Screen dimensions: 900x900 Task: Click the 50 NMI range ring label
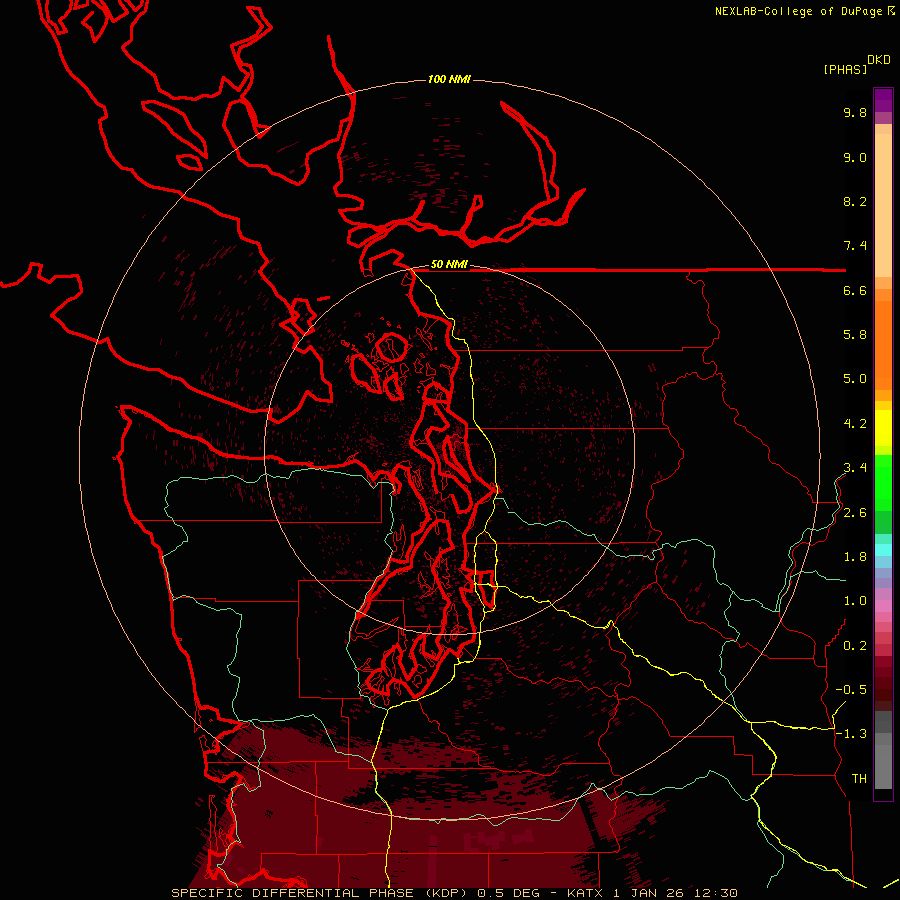(x=449, y=265)
